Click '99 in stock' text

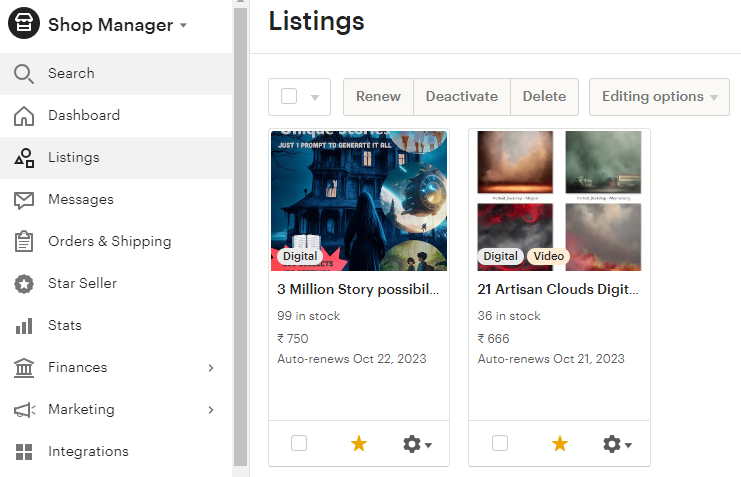pyautogui.click(x=309, y=316)
